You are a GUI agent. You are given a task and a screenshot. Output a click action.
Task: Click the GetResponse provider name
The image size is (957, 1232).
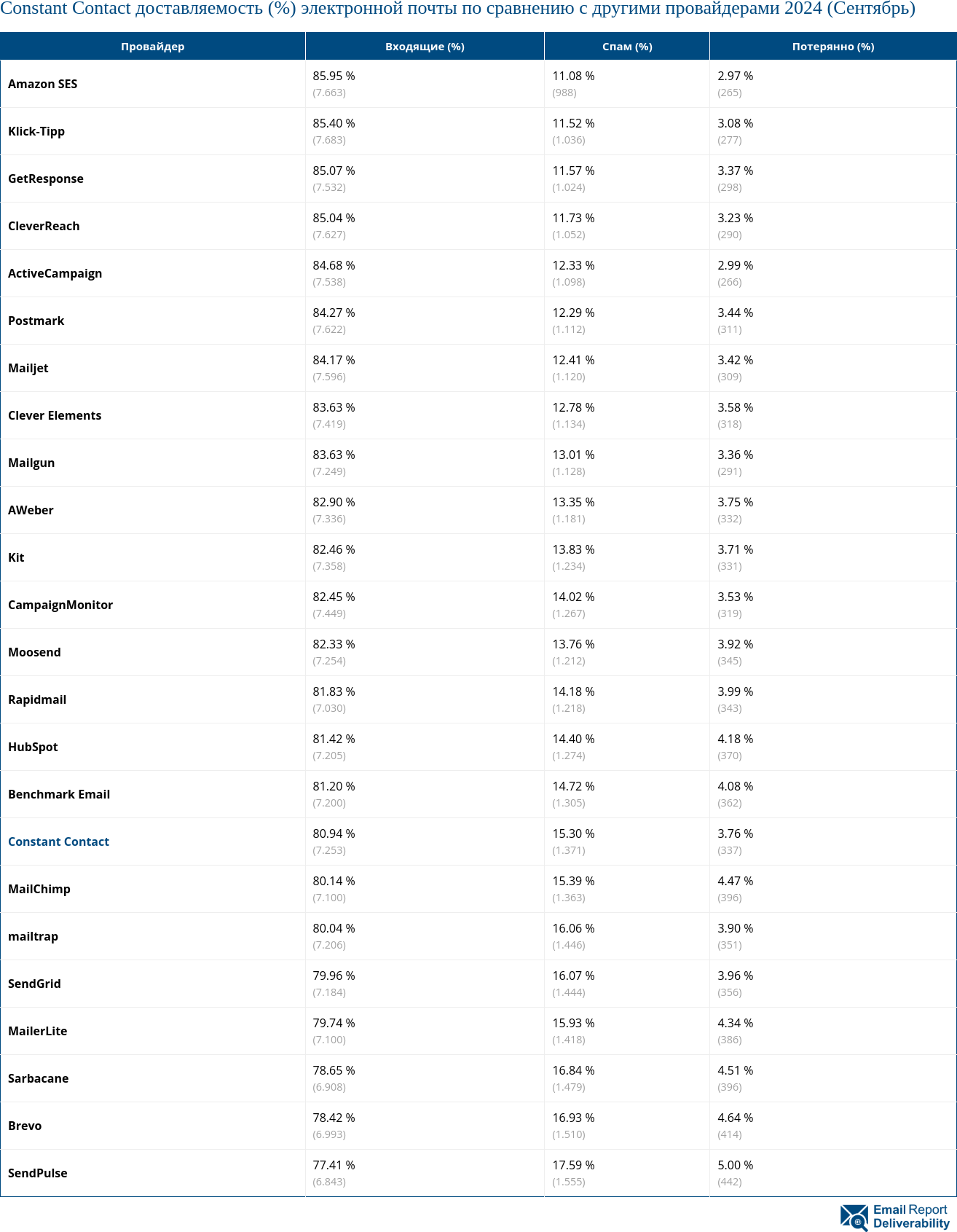(46, 178)
